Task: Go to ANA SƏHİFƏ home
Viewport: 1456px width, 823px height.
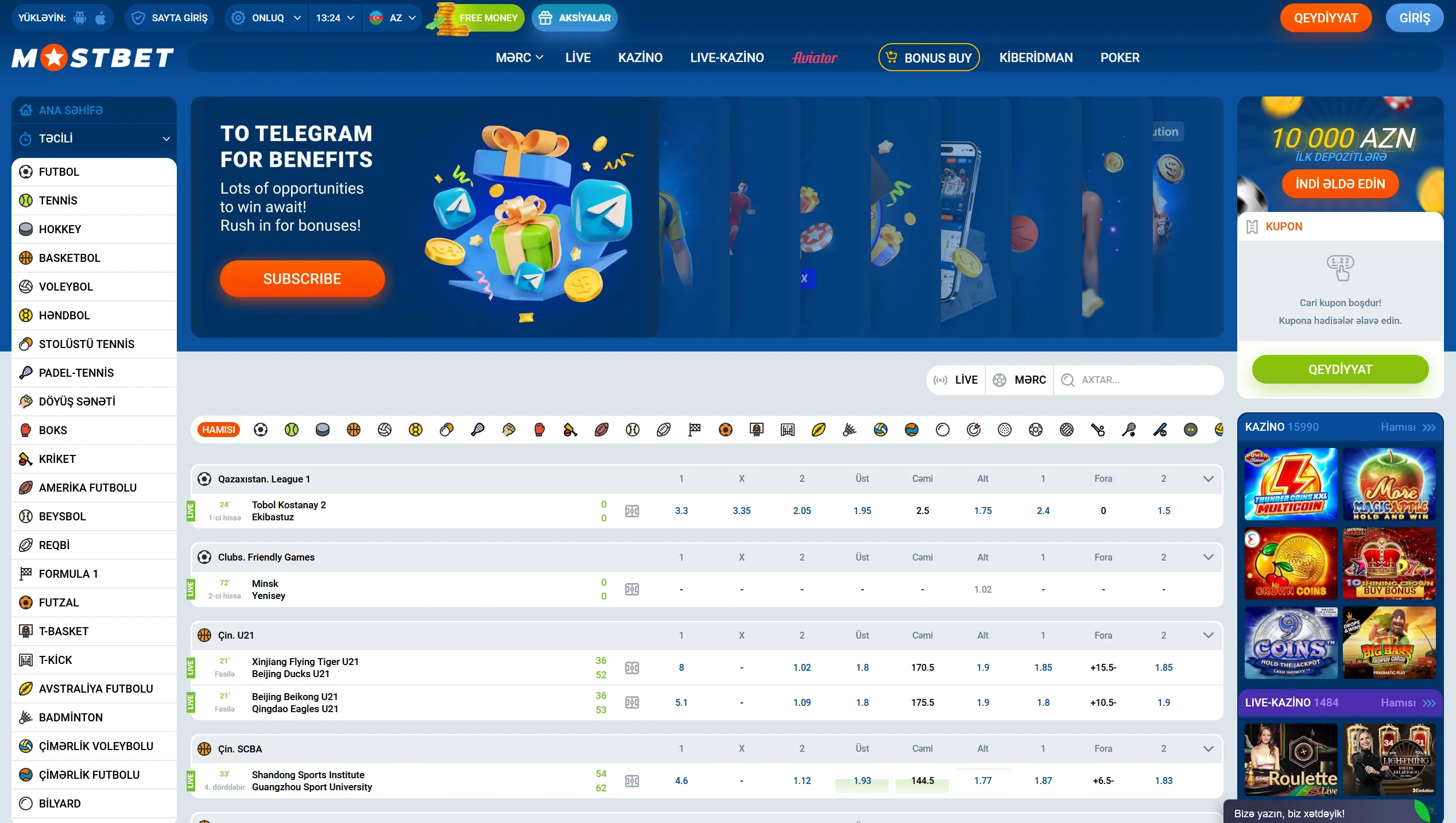Action: [x=94, y=110]
